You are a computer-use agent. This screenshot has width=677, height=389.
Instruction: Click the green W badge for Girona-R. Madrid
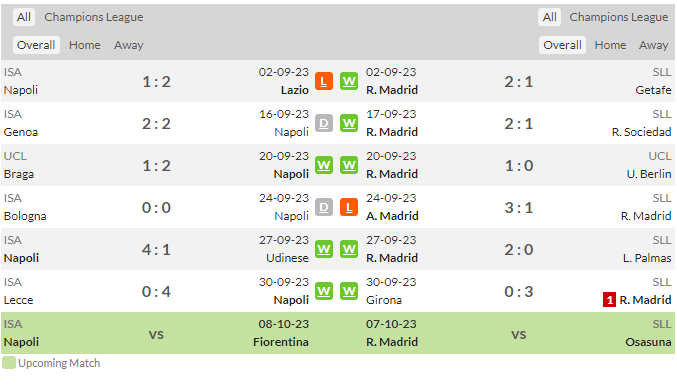point(349,291)
